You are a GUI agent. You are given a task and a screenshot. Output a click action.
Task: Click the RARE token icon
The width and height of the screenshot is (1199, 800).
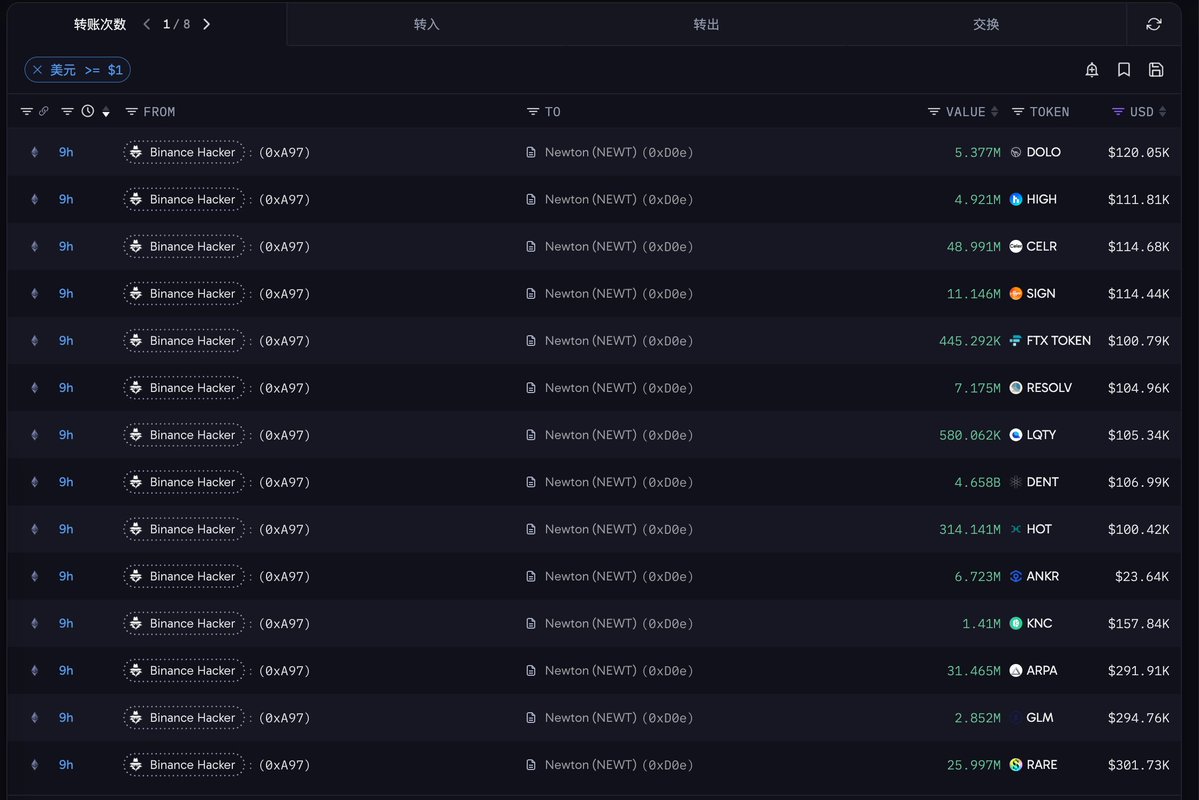(1015, 765)
